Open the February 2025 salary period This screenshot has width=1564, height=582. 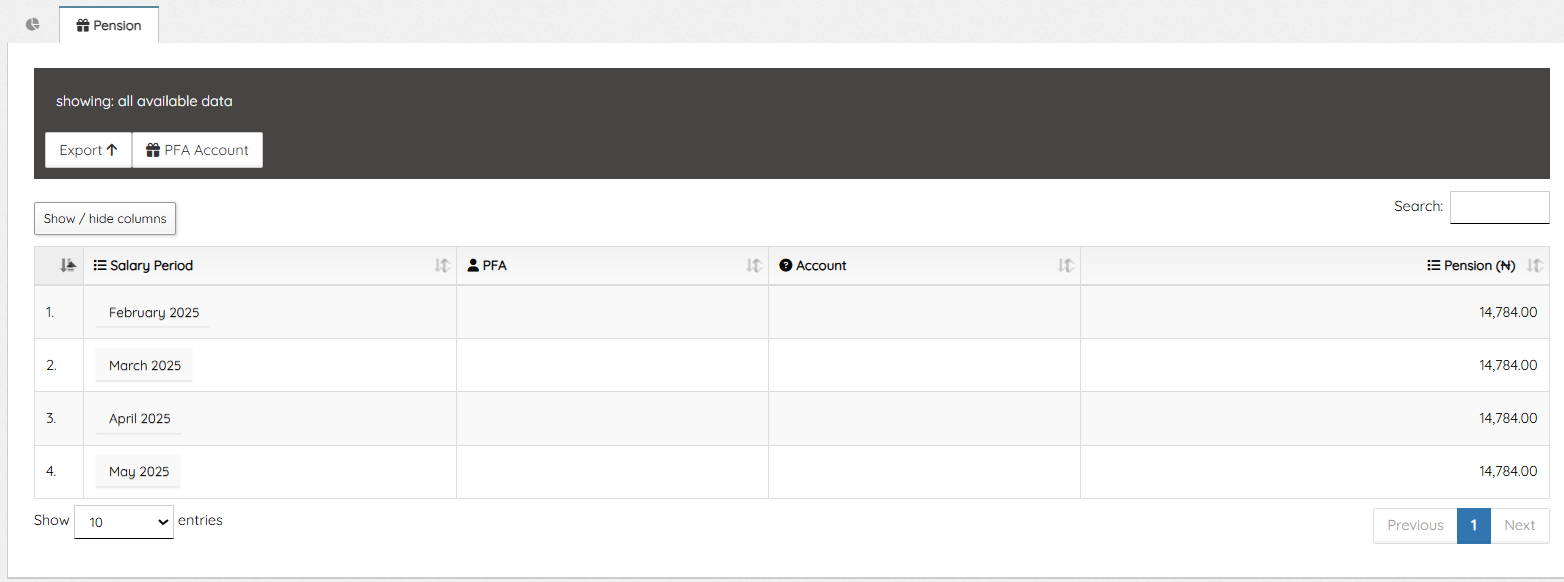(x=154, y=312)
